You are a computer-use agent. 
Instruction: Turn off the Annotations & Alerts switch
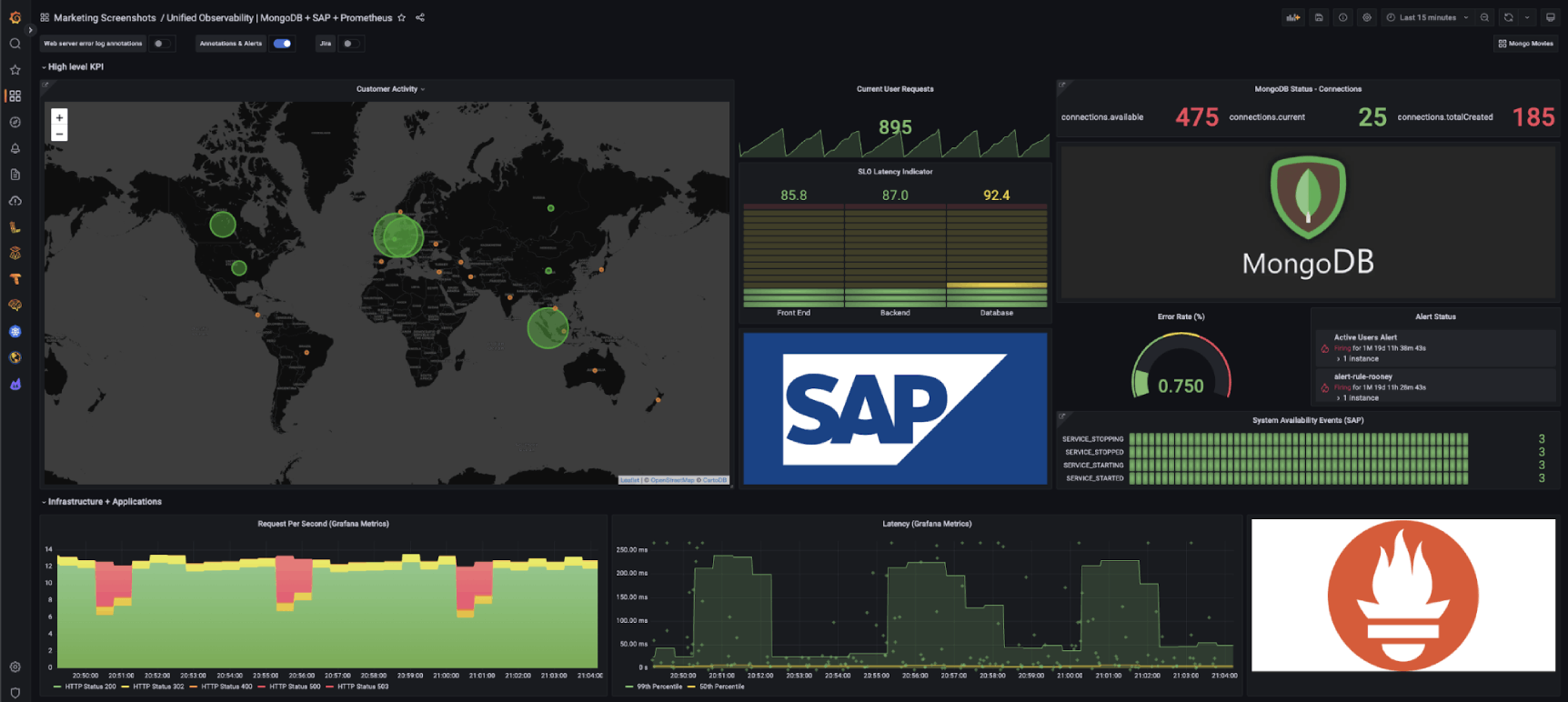click(283, 44)
